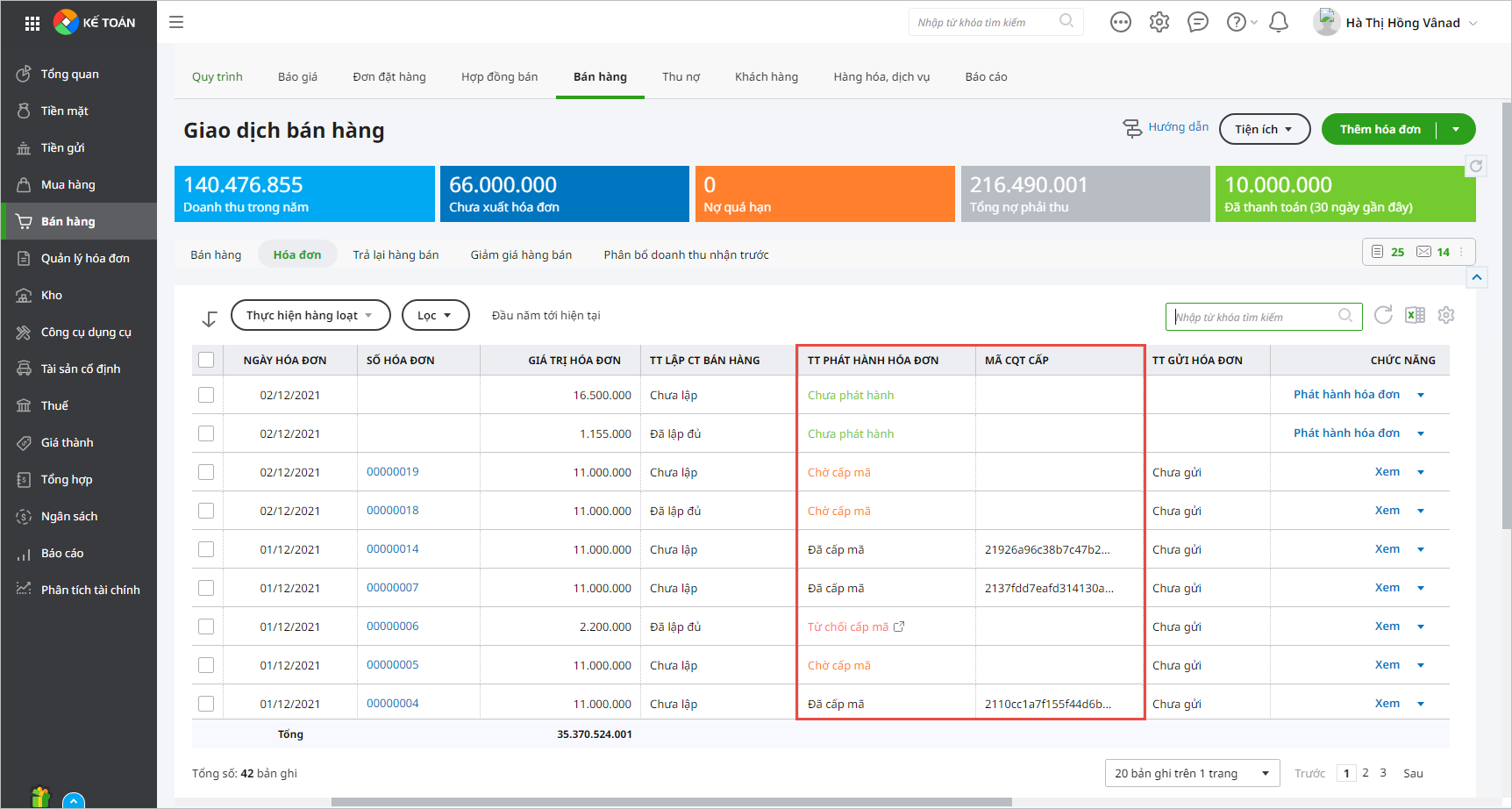1512x809 pixels.
Task: Expand action arrow for the 16.500.000 row
Action: (x=1421, y=395)
